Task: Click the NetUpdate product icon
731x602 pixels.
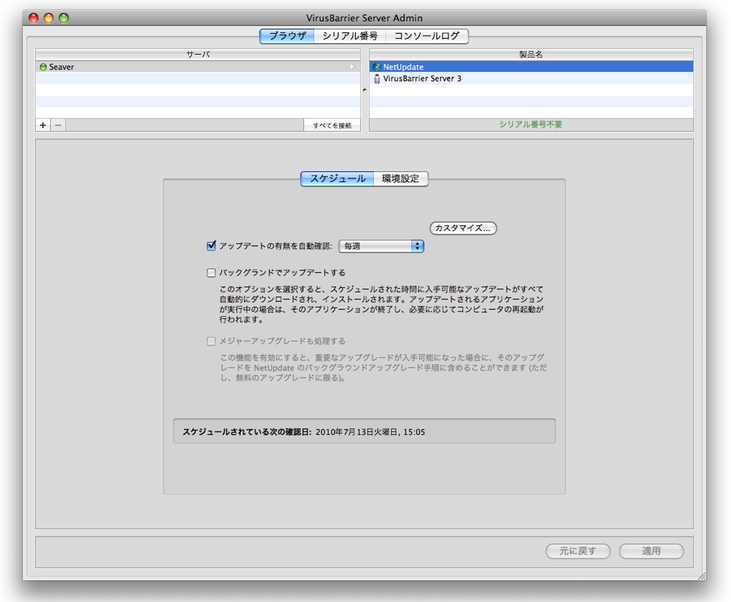Action: (x=377, y=67)
